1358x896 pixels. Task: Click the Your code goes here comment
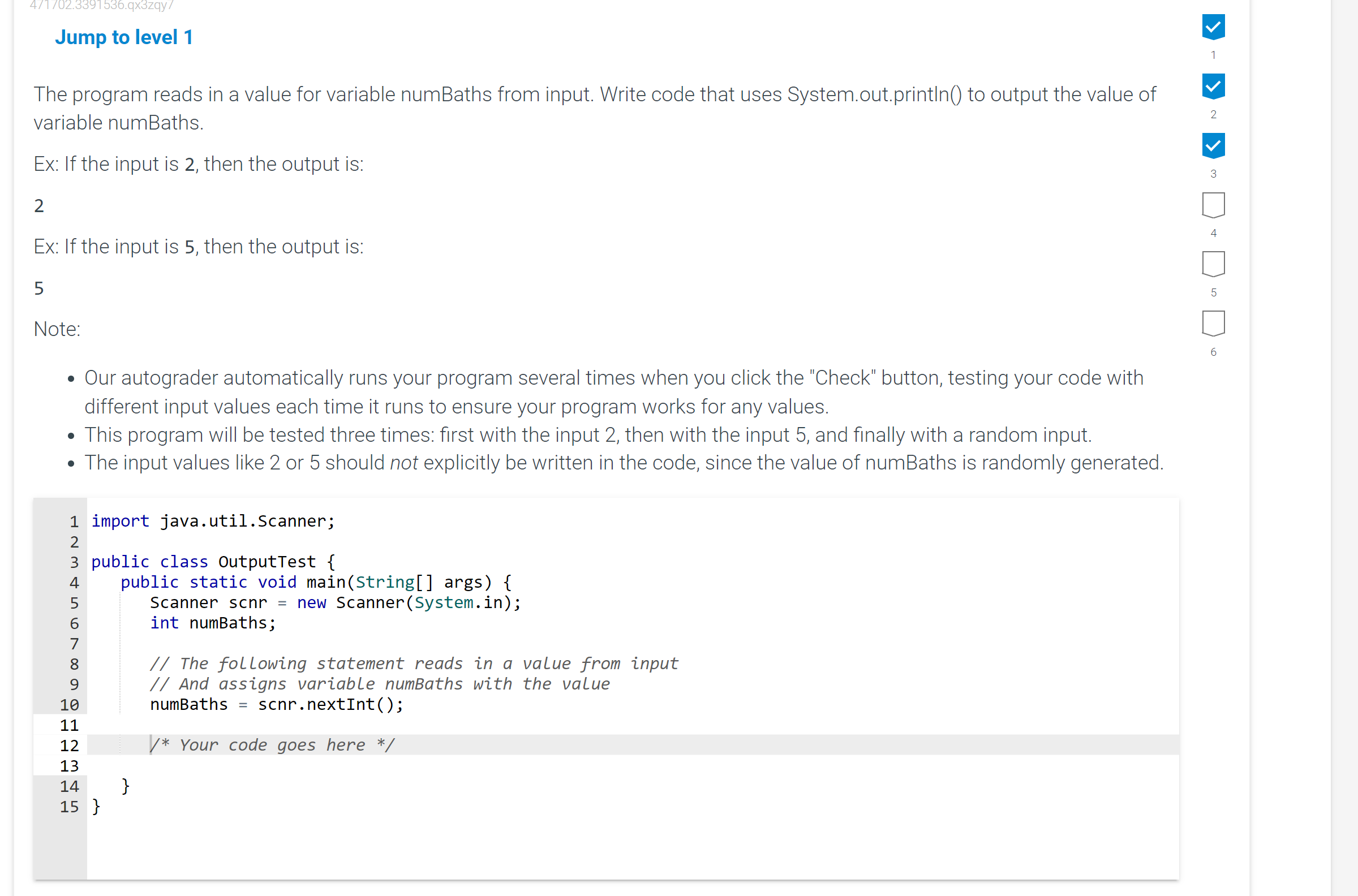pyautogui.click(x=273, y=744)
